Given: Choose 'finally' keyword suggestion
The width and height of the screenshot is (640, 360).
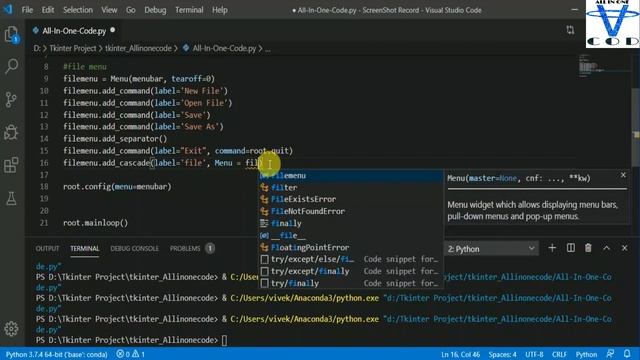Looking at the screenshot, I should [x=351, y=223].
